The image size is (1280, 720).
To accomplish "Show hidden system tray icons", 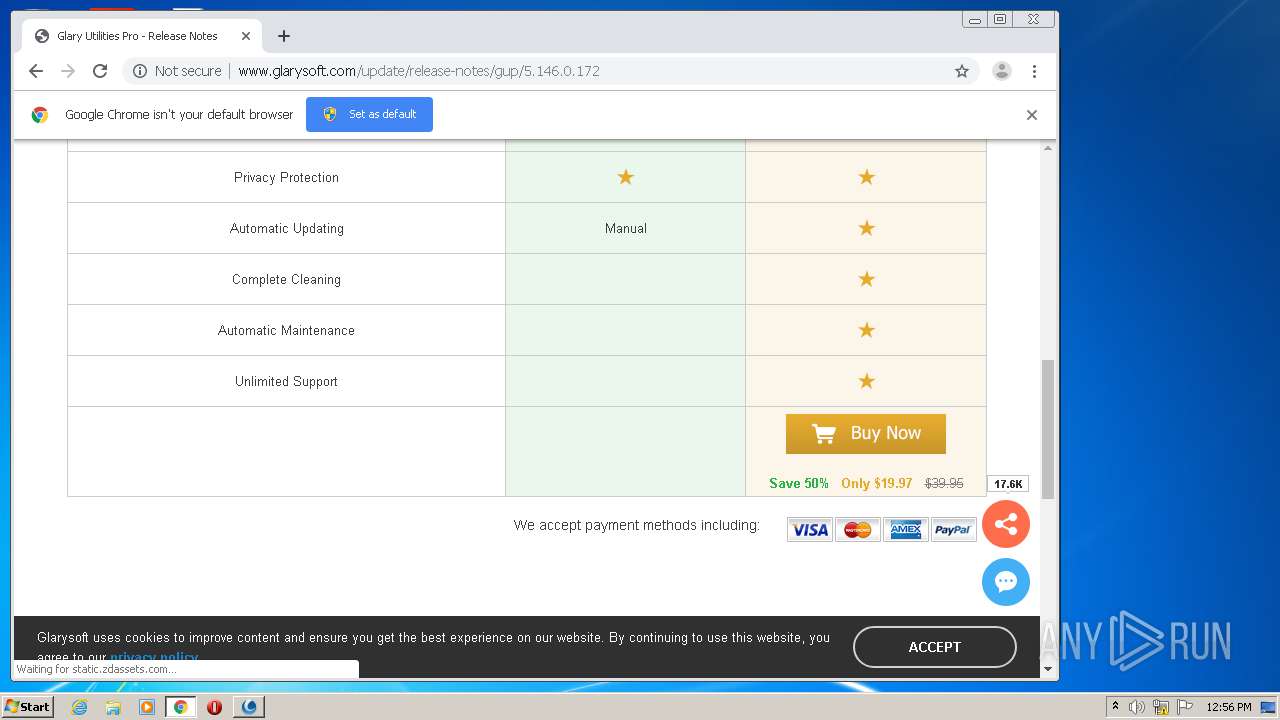I will [x=1115, y=706].
